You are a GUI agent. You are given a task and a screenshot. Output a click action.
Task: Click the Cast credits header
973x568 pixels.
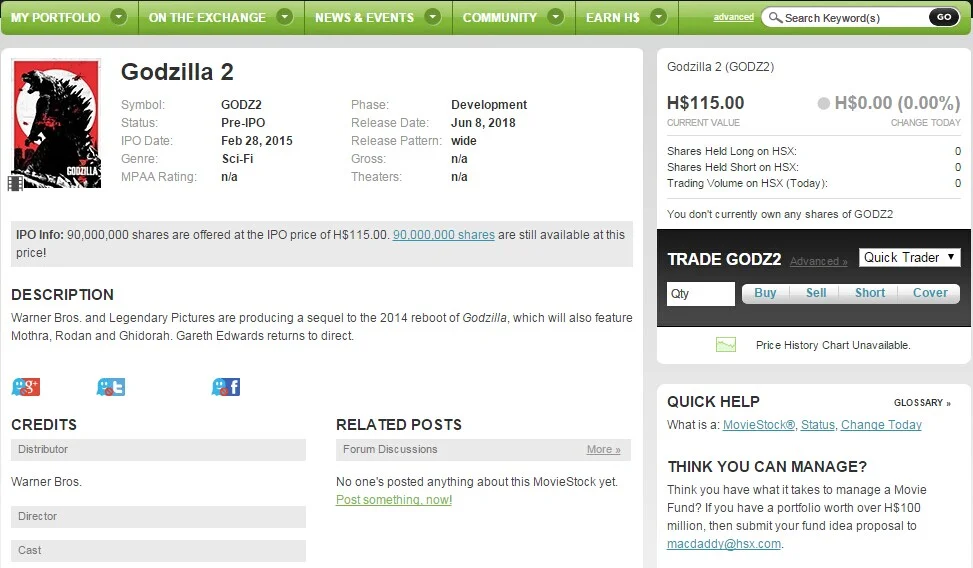coord(158,551)
